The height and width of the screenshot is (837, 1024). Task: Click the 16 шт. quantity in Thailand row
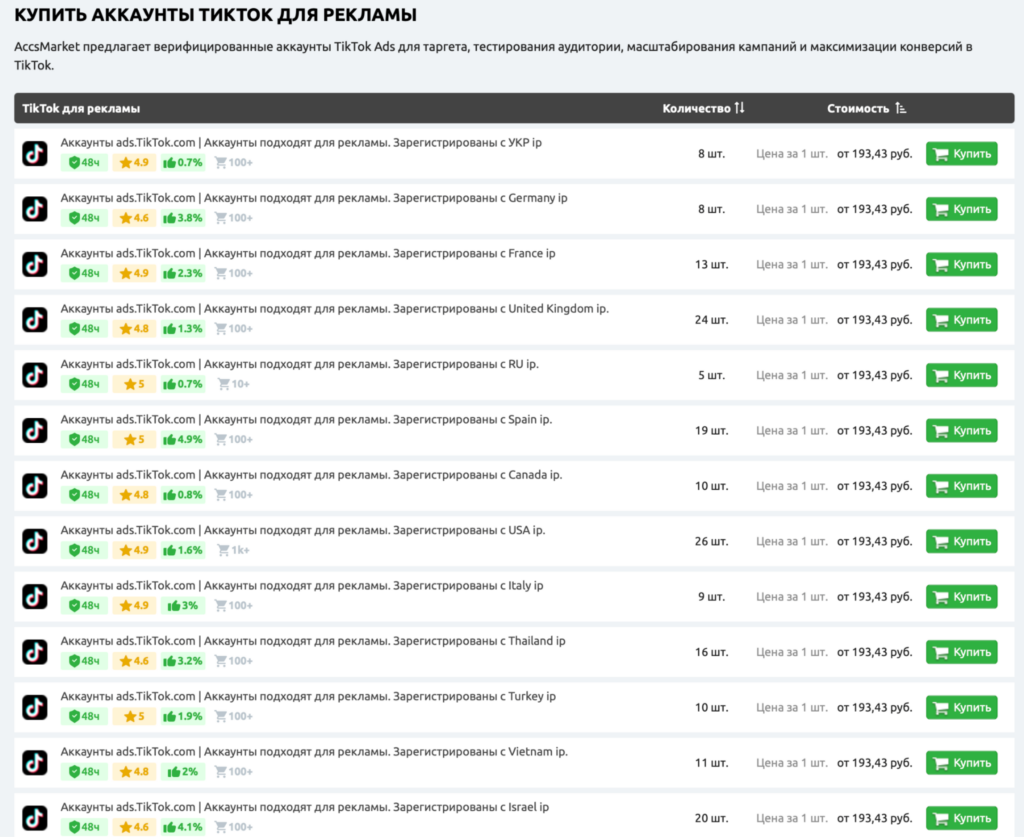[x=711, y=652]
